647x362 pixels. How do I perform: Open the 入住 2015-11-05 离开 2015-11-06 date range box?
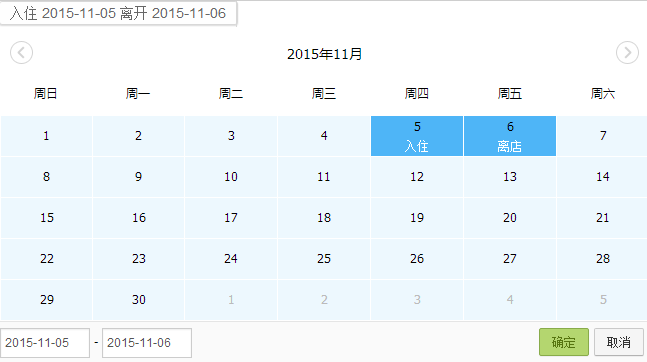coord(118,13)
